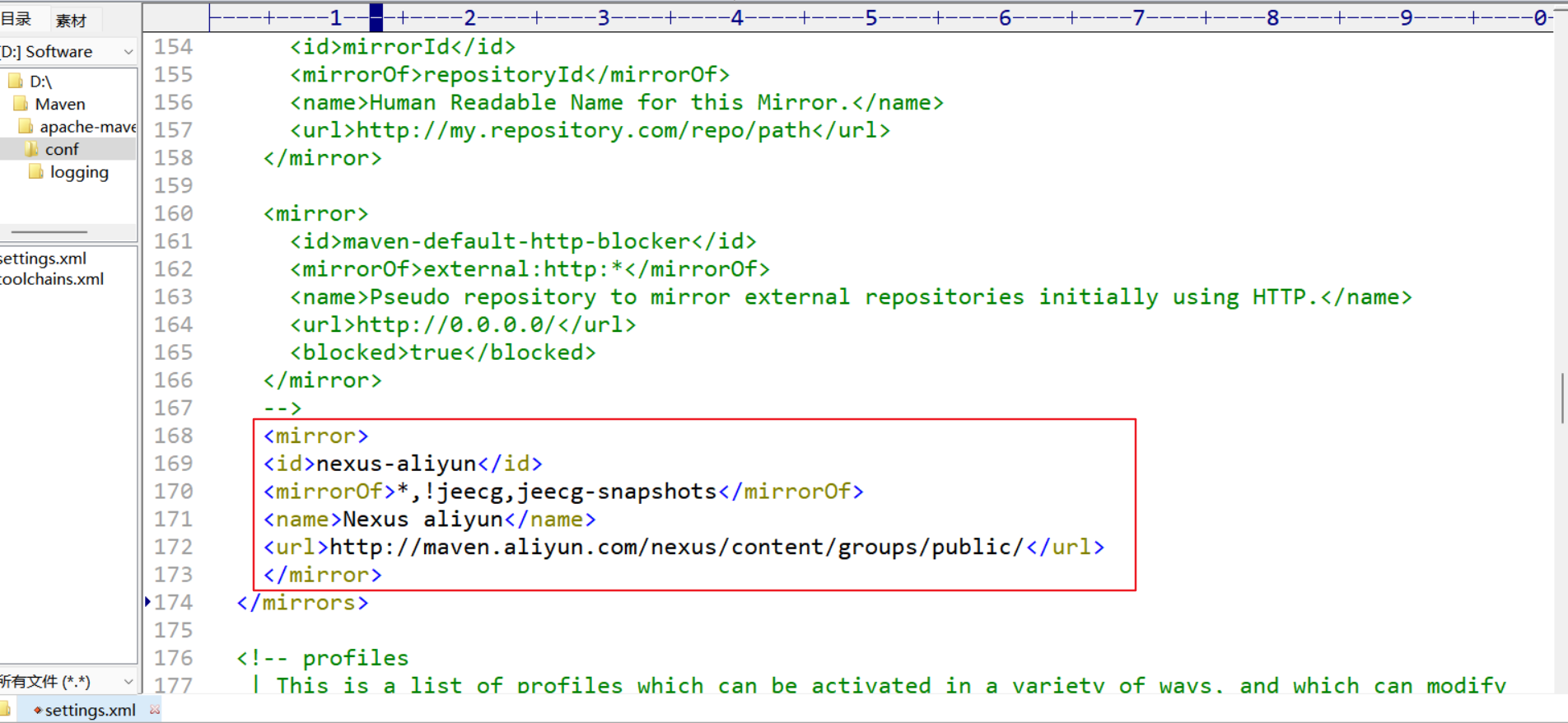Click the opening <mirror> tag on line 160
Viewport: 1568px width, 723px height.
tap(315, 214)
